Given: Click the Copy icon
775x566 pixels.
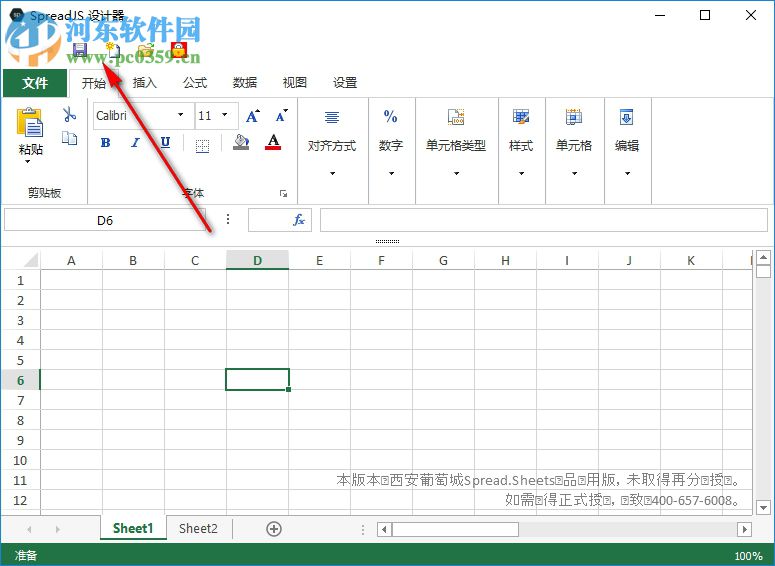Looking at the screenshot, I should (69, 138).
